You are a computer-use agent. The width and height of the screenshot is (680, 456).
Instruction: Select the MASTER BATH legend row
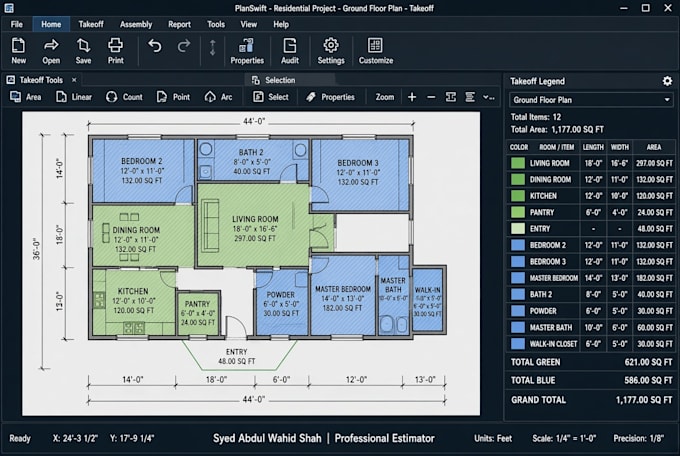point(591,327)
